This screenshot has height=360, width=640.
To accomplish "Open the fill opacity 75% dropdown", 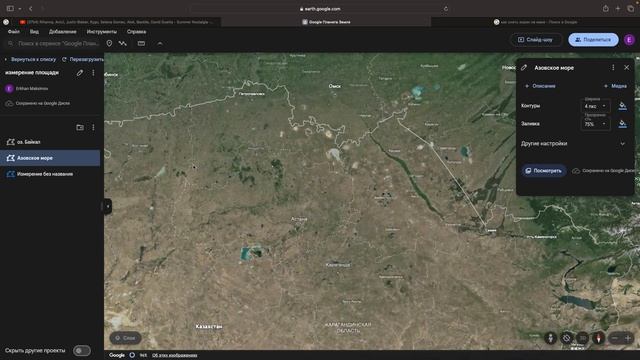I will (595, 124).
